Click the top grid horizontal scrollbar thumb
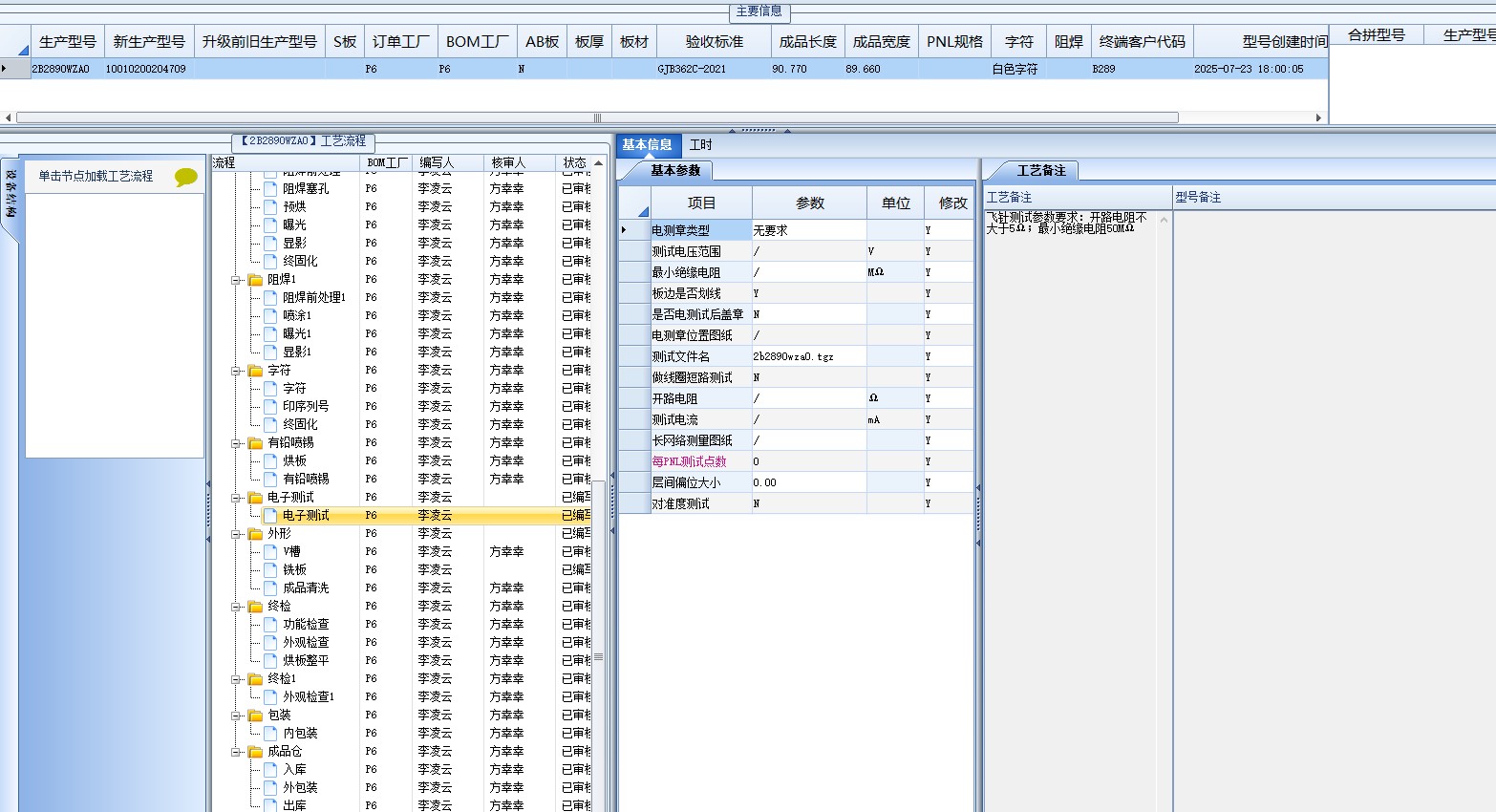This screenshot has height=812, width=1496. pos(597,118)
